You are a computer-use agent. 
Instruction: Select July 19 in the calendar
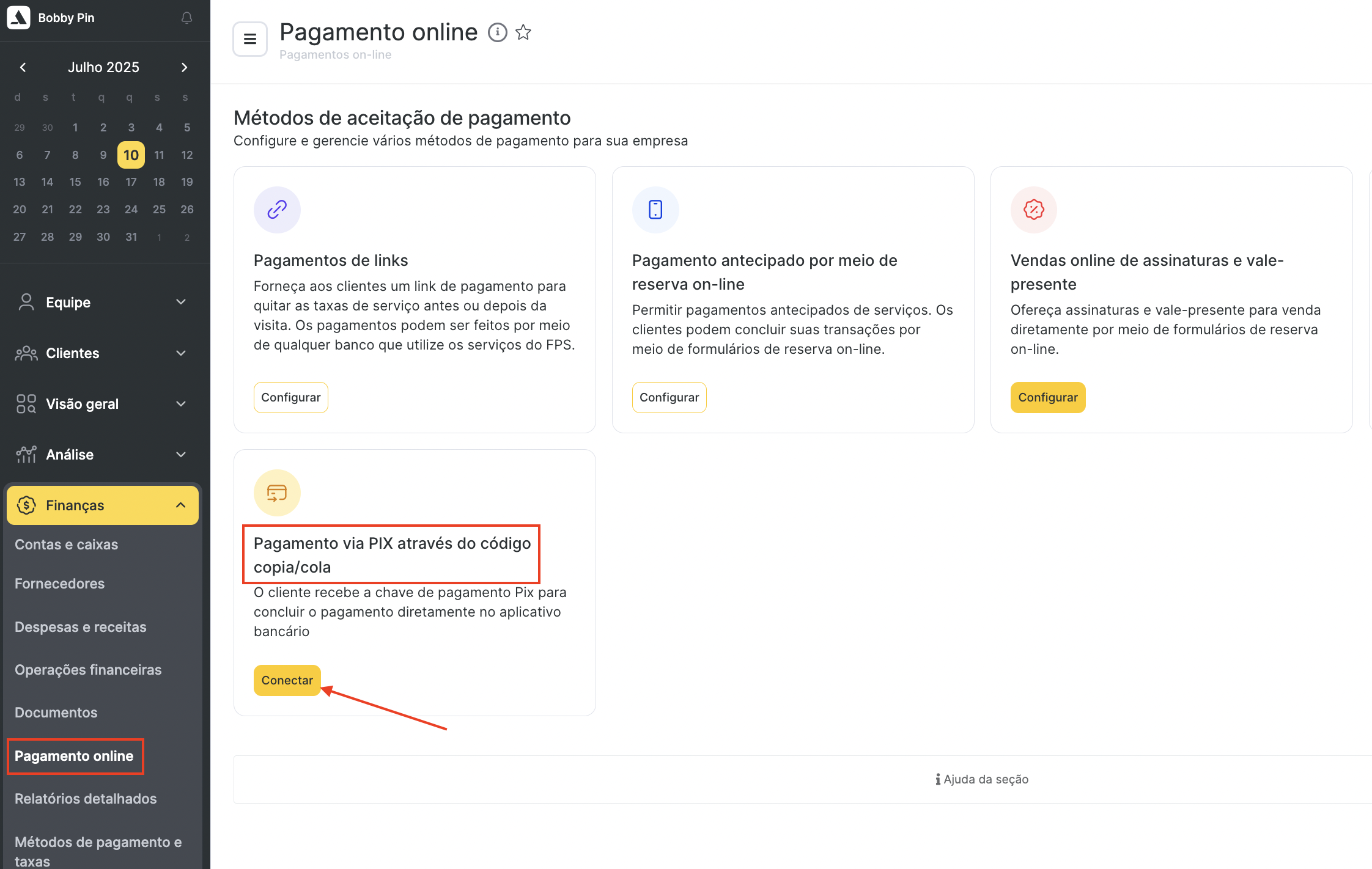187,182
